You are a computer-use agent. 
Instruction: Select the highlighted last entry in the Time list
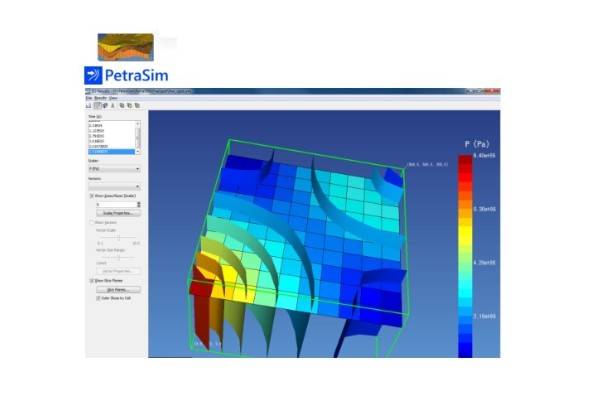coord(110,151)
